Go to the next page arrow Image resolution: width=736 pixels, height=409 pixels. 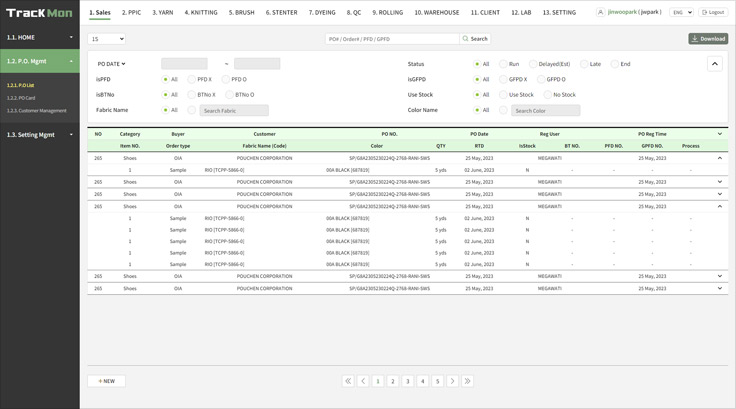(x=452, y=381)
